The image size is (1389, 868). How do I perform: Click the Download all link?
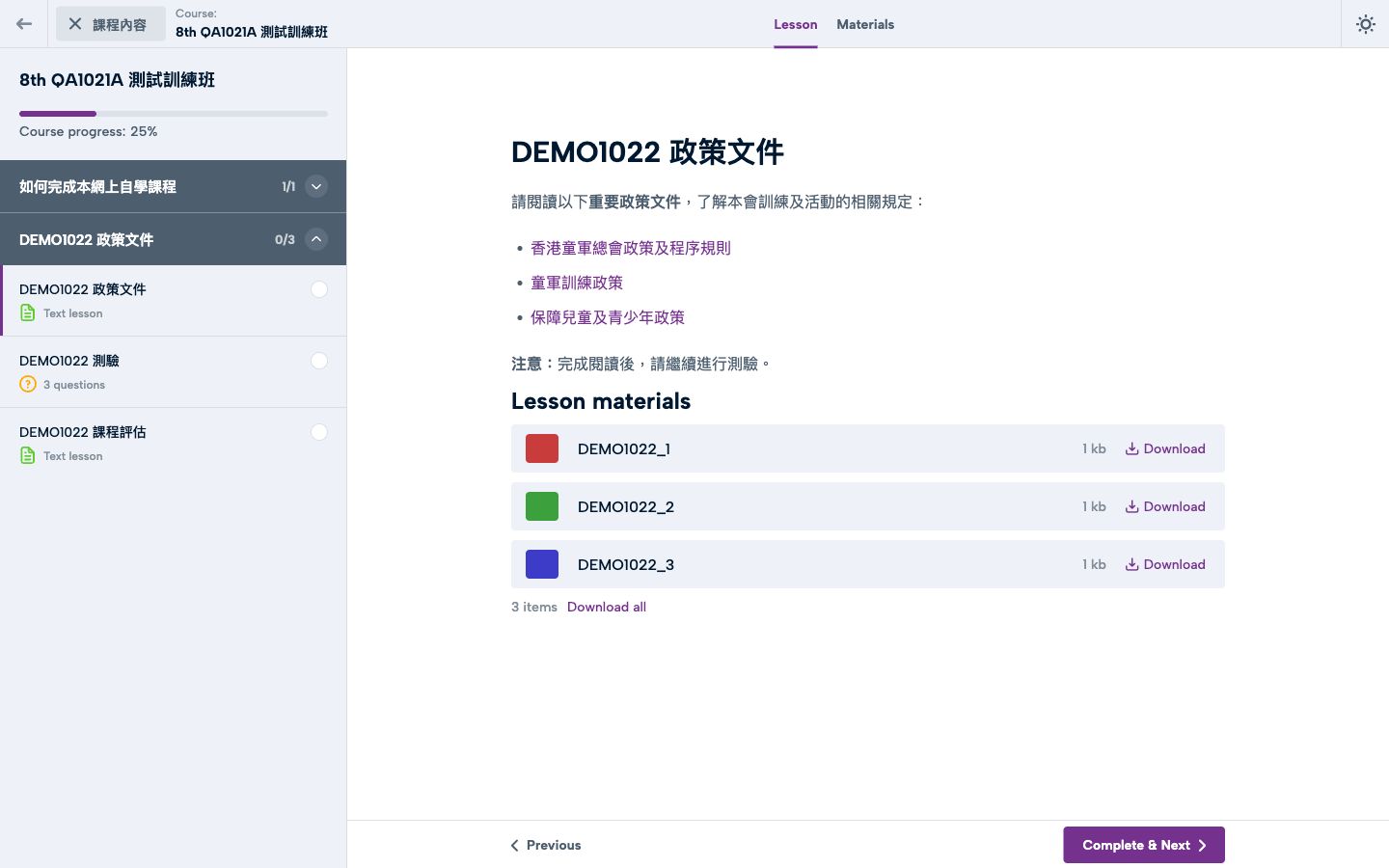(607, 607)
